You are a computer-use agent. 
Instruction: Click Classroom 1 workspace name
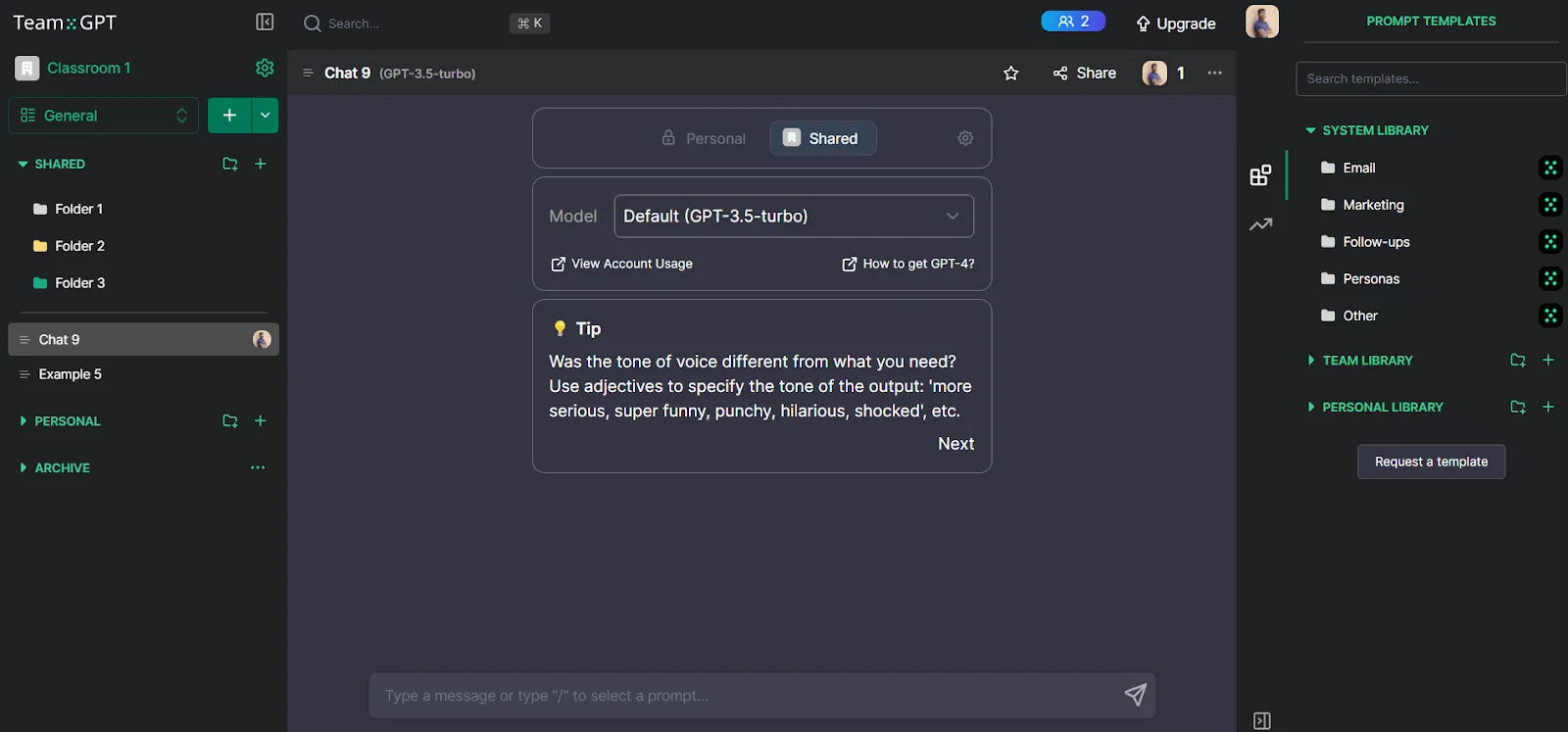pyautogui.click(x=88, y=68)
